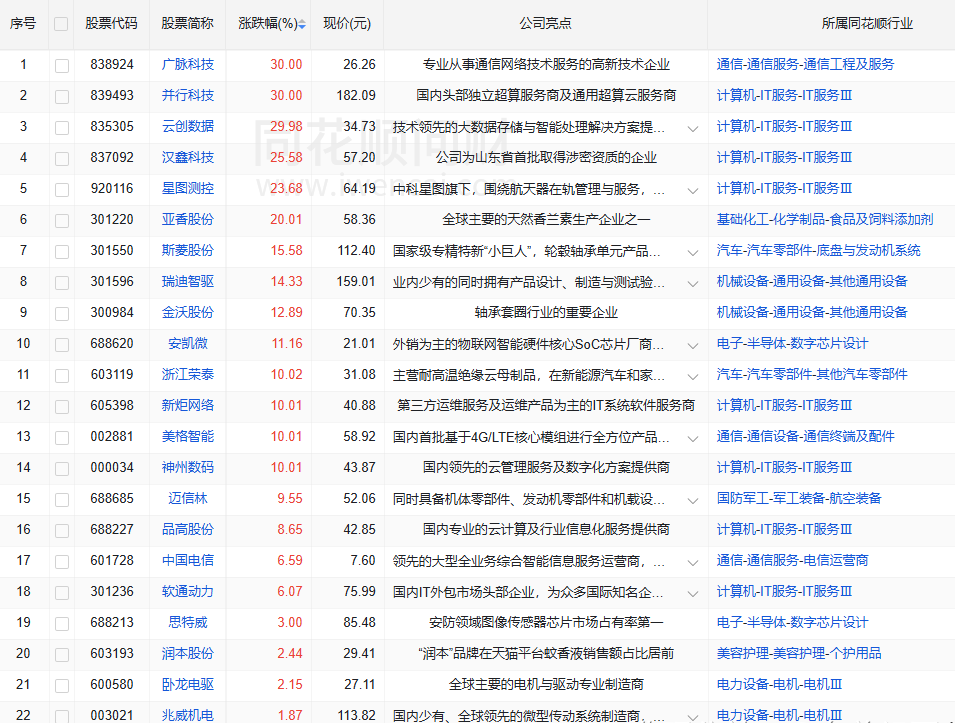
Task: Click stock code 600580
Action: 112,685
